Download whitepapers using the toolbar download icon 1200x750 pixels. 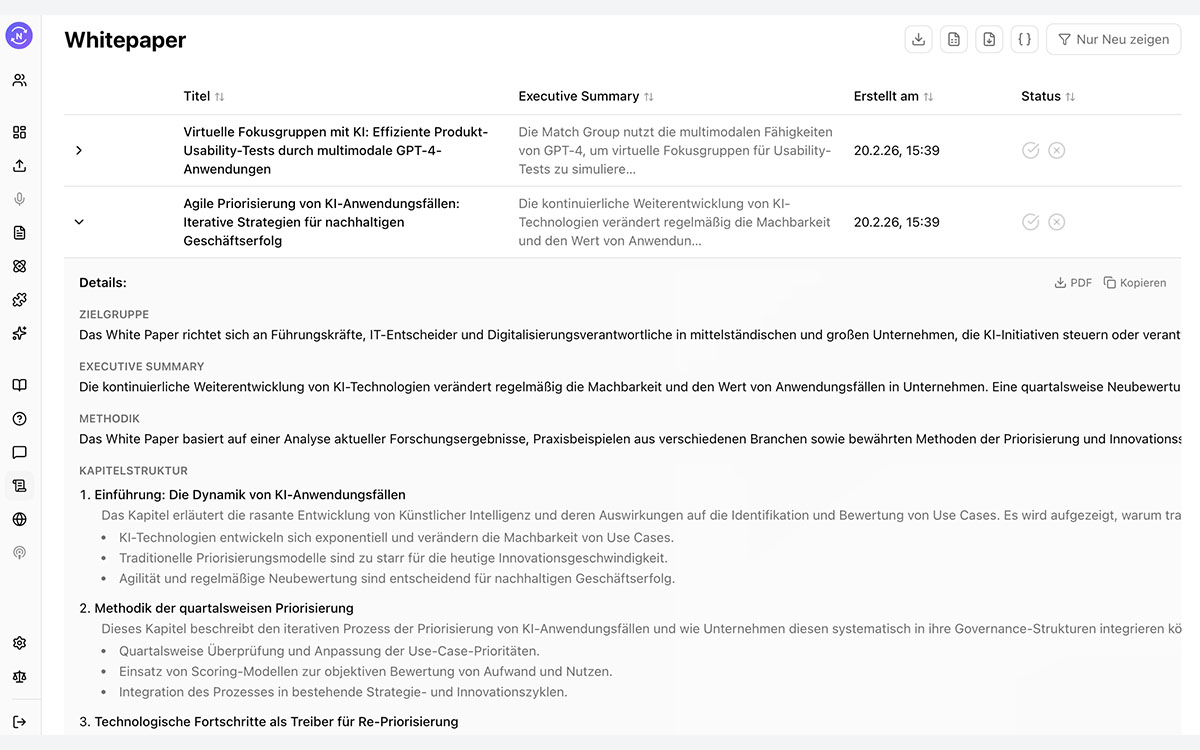[x=918, y=38]
